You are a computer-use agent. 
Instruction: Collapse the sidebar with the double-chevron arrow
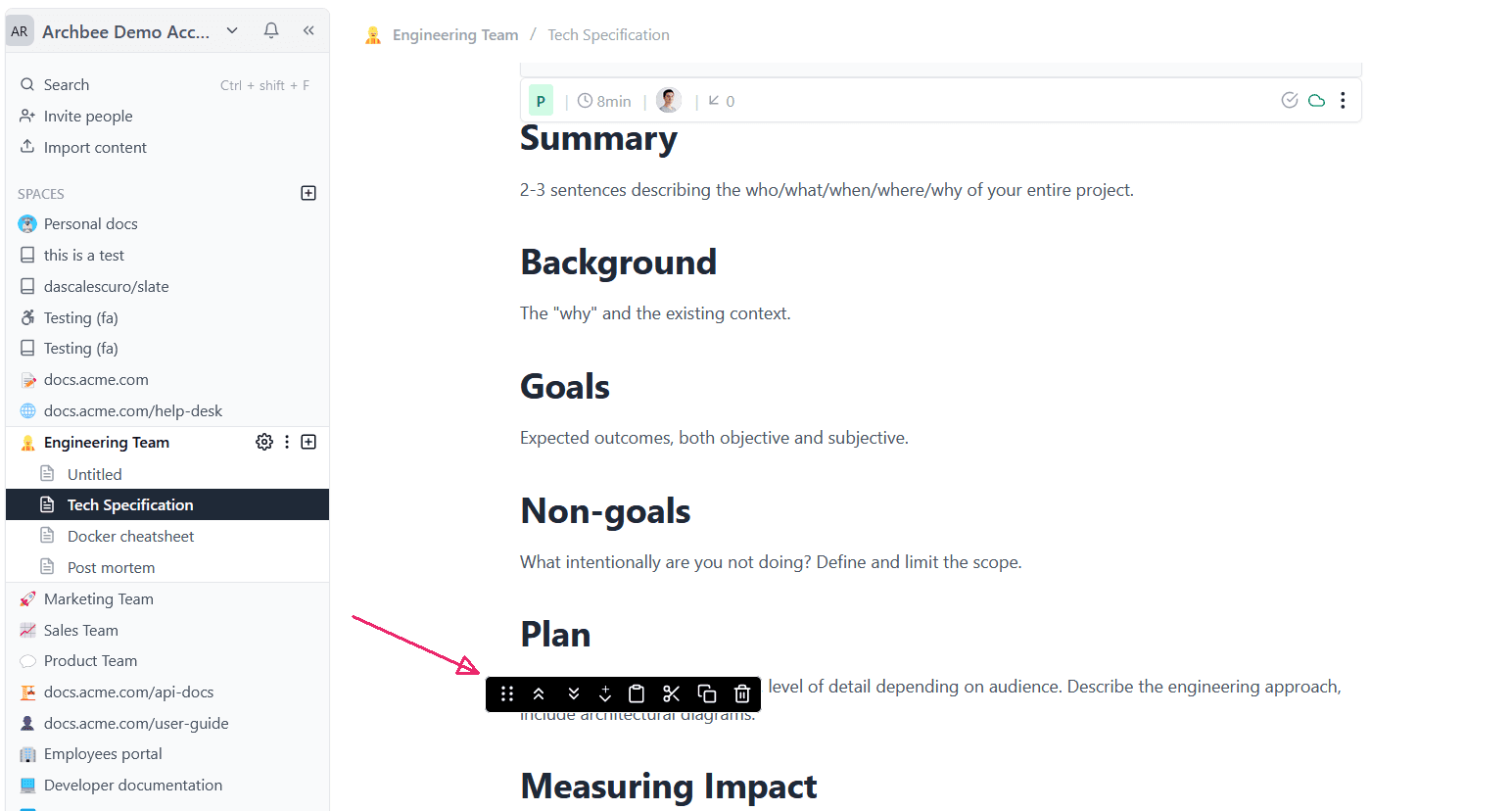308,30
